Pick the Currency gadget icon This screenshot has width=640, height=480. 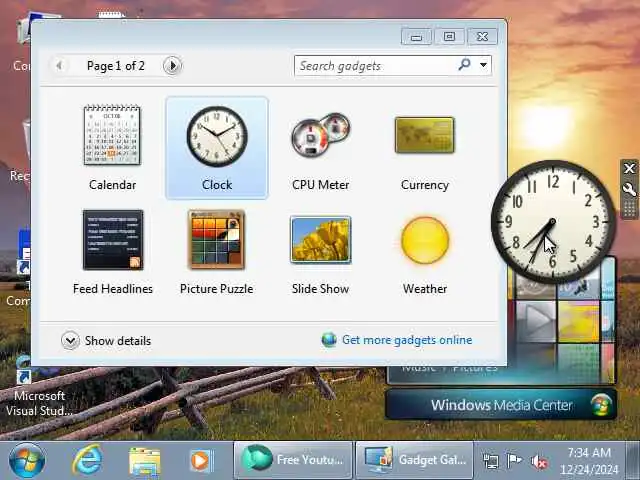(424, 135)
